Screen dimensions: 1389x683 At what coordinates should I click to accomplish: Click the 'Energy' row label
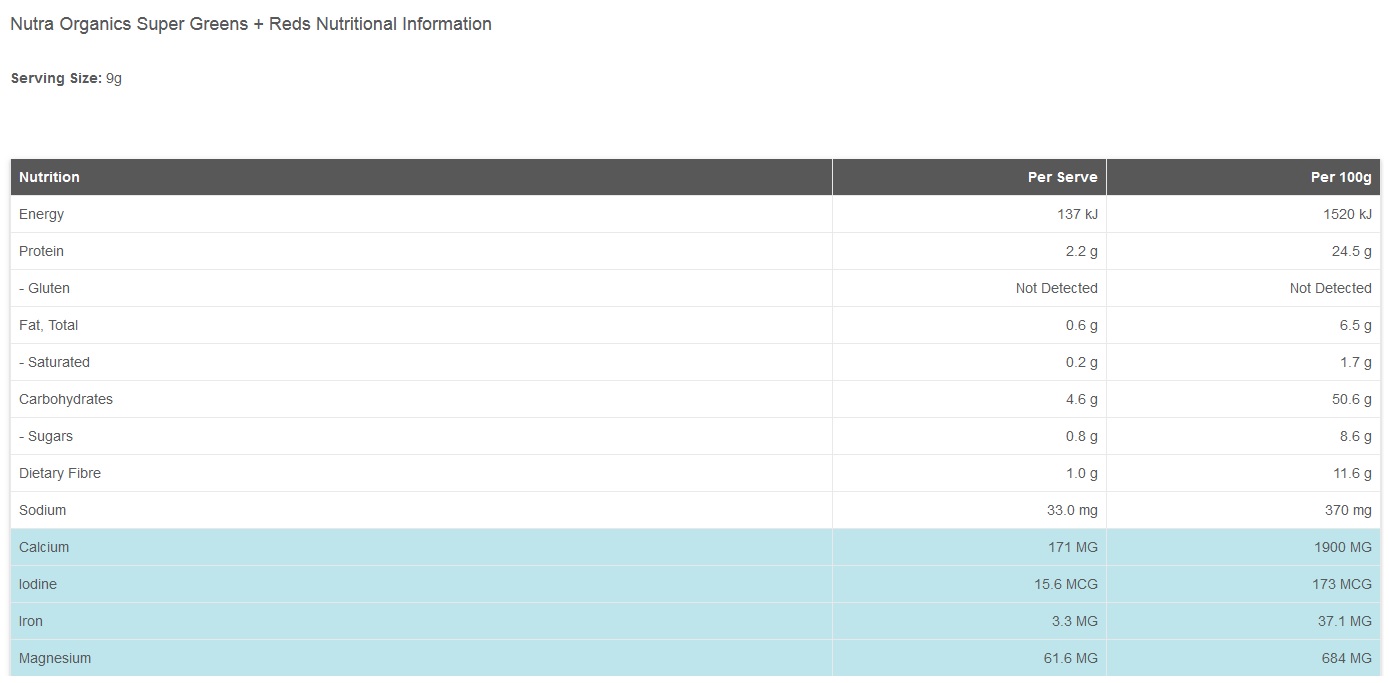point(41,214)
